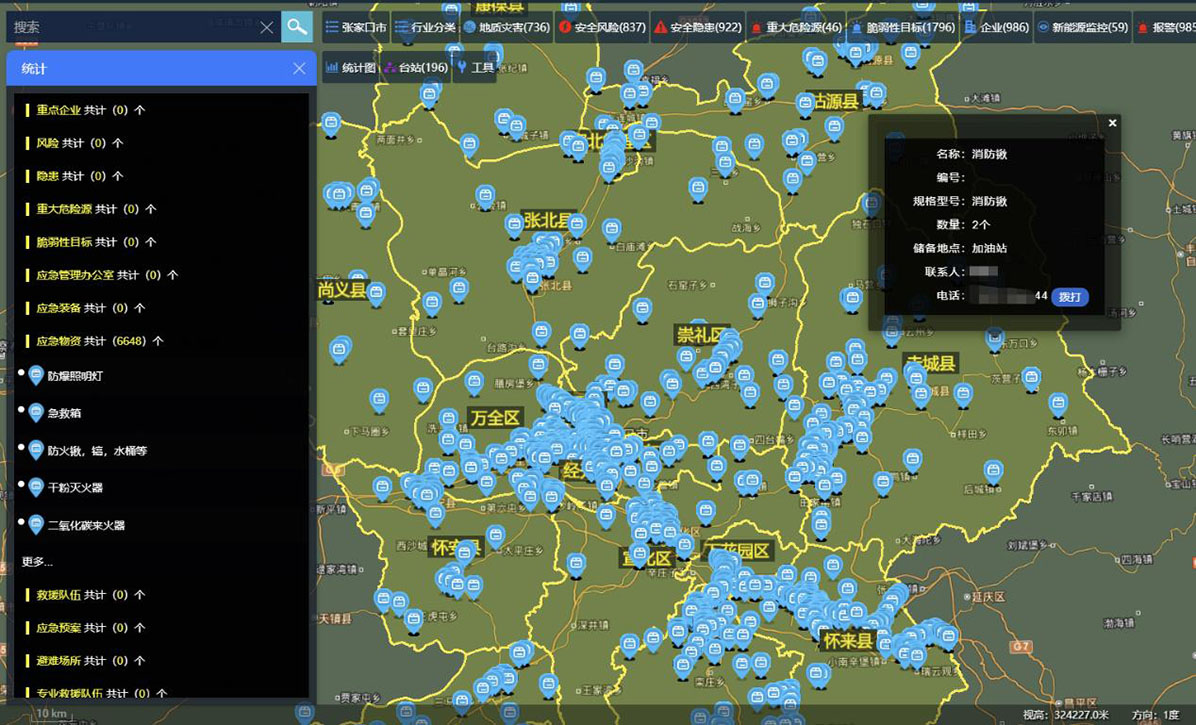Toggle the 重大危险源(46) layer

[x=796, y=27]
